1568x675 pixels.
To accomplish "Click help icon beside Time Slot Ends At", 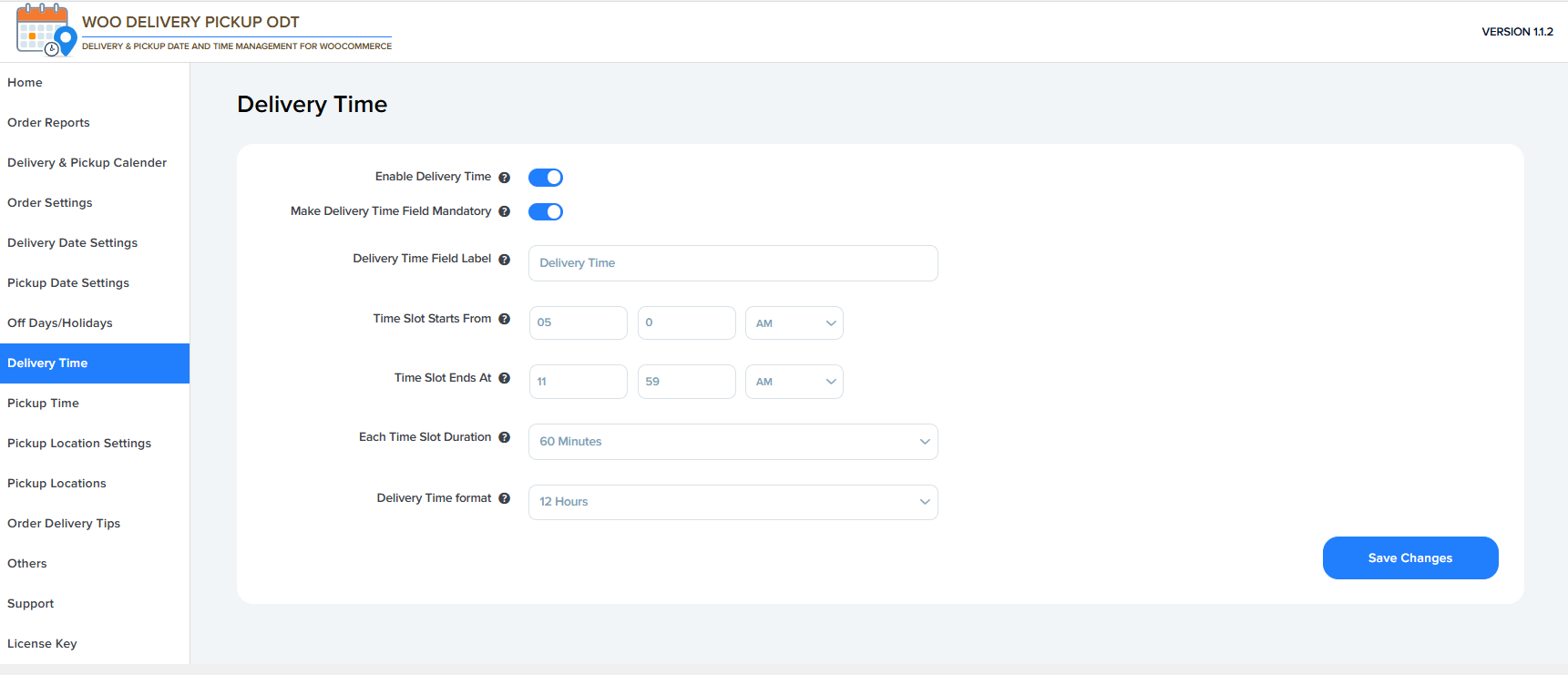I will 504,378.
